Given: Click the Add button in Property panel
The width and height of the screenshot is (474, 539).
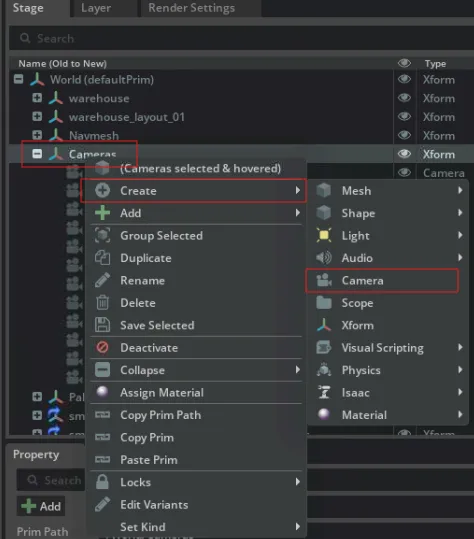Looking at the screenshot, I should tap(41, 506).
